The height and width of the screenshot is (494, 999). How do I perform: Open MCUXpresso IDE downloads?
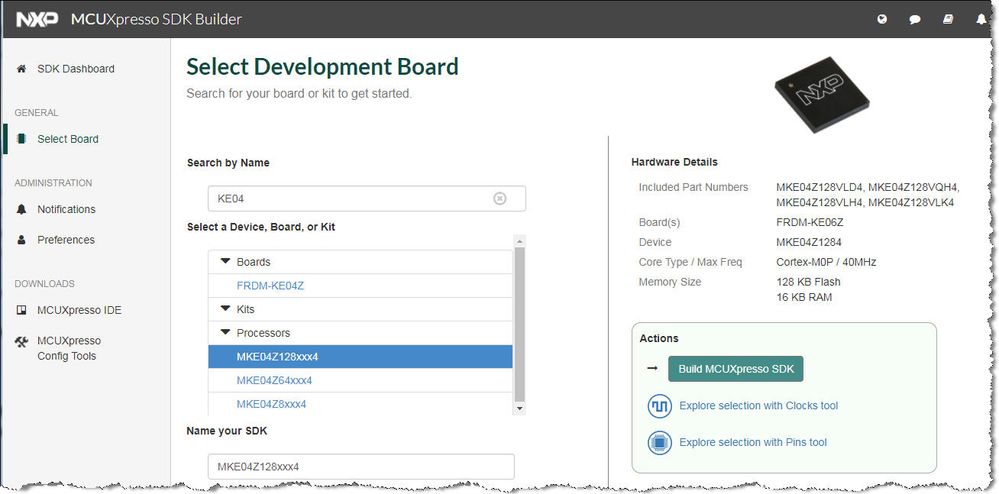pyautogui.click(x=79, y=310)
